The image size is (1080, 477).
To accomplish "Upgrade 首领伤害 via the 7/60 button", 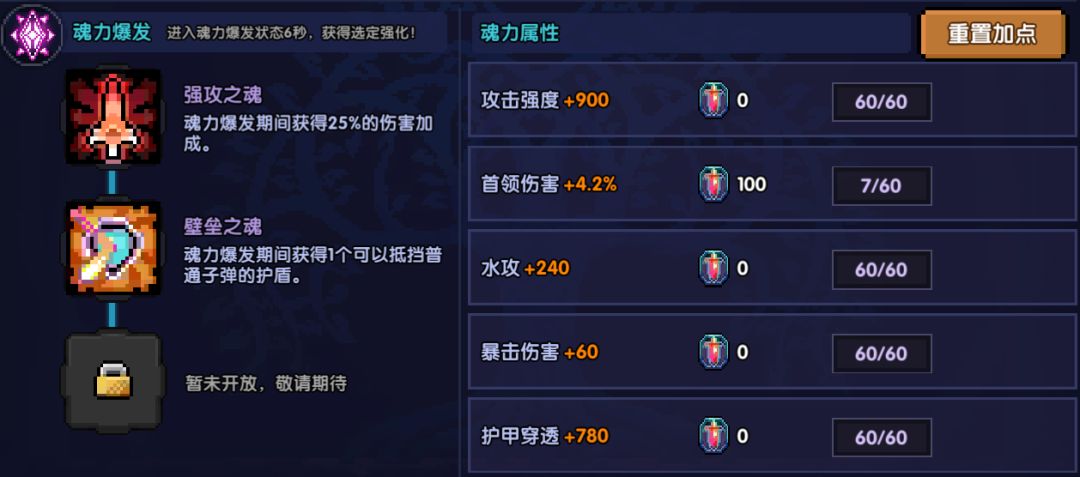I will [881, 186].
